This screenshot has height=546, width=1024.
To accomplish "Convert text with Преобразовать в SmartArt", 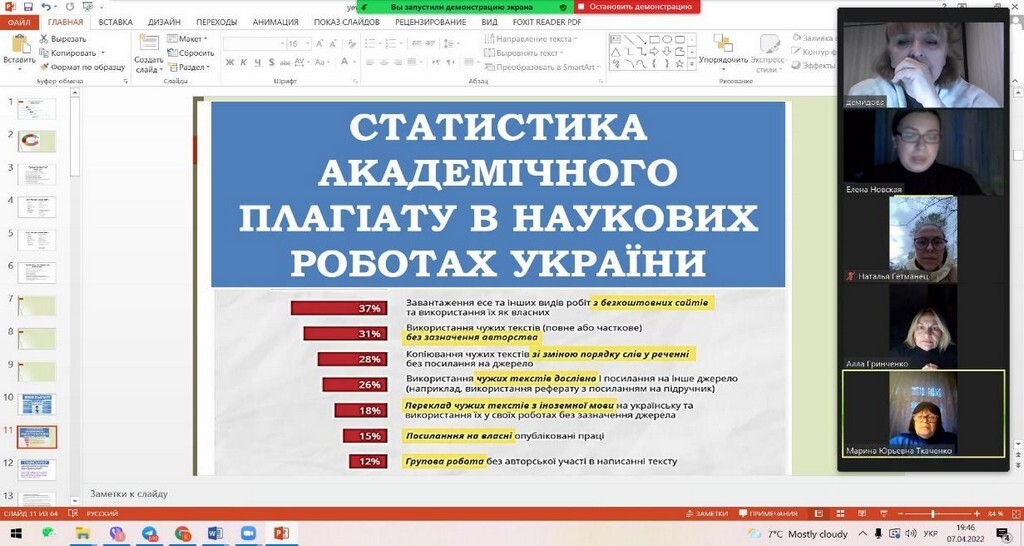I will click(x=543, y=67).
